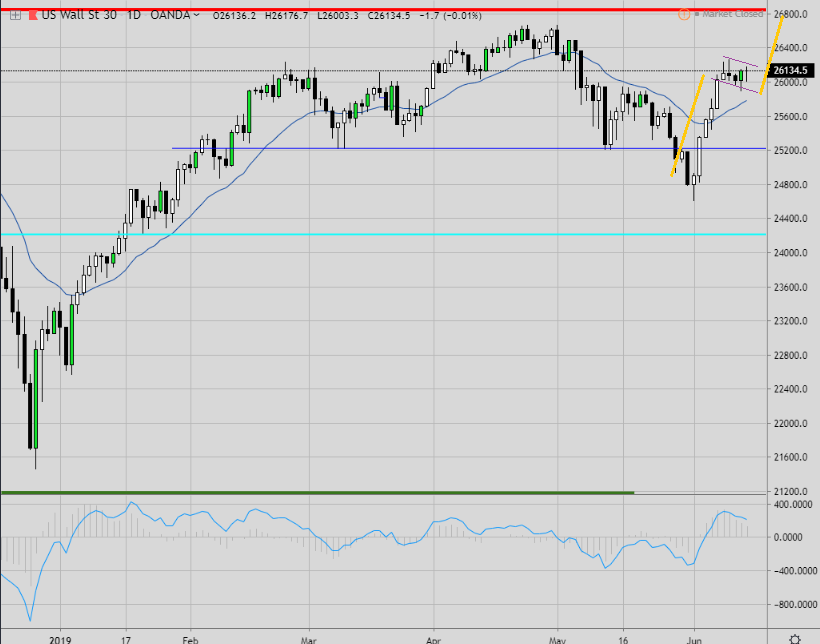
Task: Select the green horizontal line above the indicator pane
Action: pyautogui.click(x=317, y=492)
